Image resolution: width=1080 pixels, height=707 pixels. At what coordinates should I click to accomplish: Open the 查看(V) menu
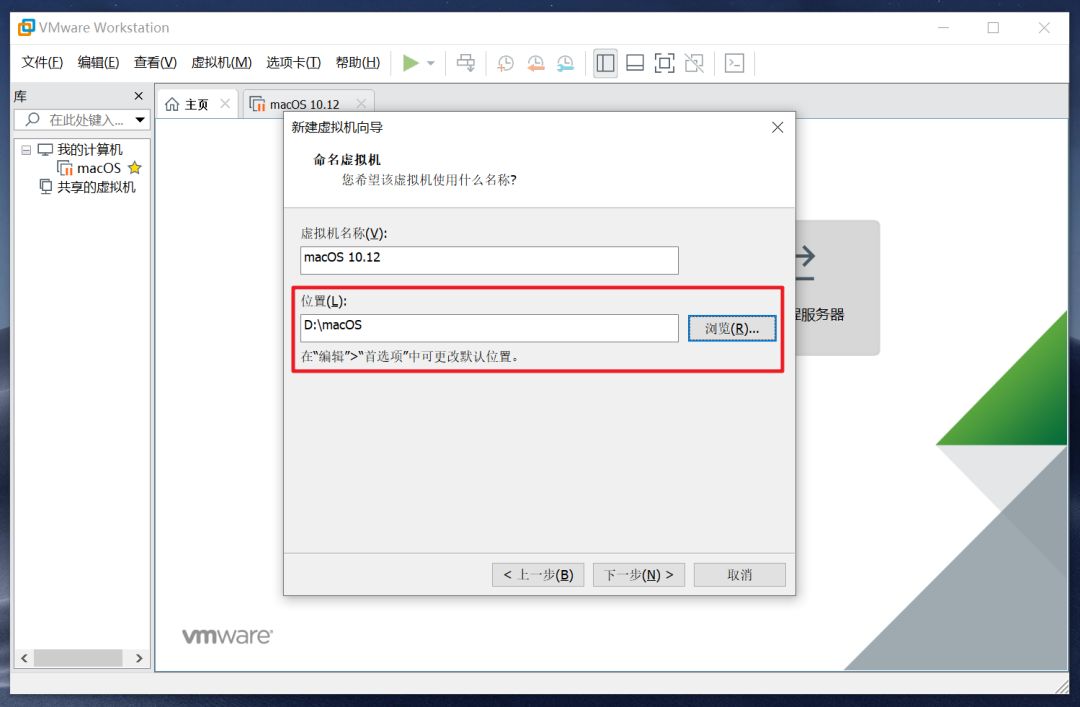[x=155, y=63]
